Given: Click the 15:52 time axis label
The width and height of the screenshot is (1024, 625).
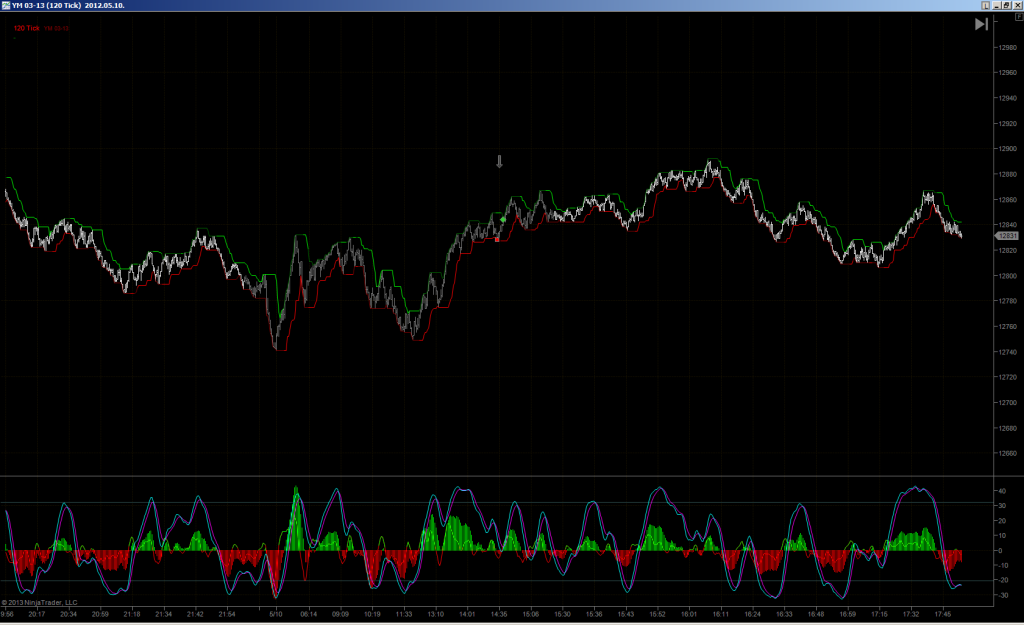Looking at the screenshot, I should click(658, 614).
